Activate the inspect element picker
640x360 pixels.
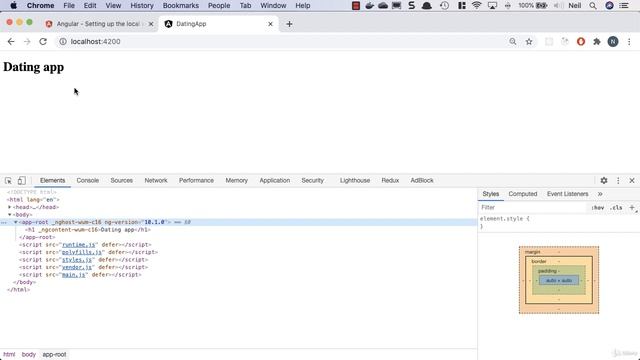[x=8, y=180]
